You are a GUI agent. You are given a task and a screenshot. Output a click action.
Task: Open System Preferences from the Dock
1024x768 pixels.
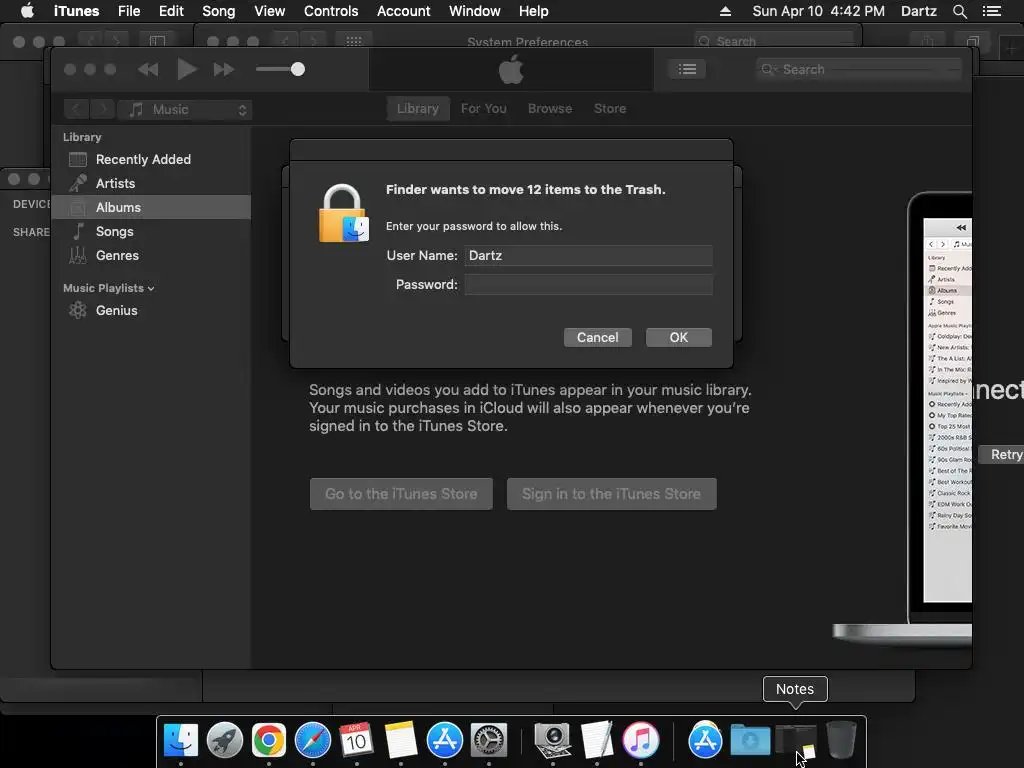tap(488, 740)
